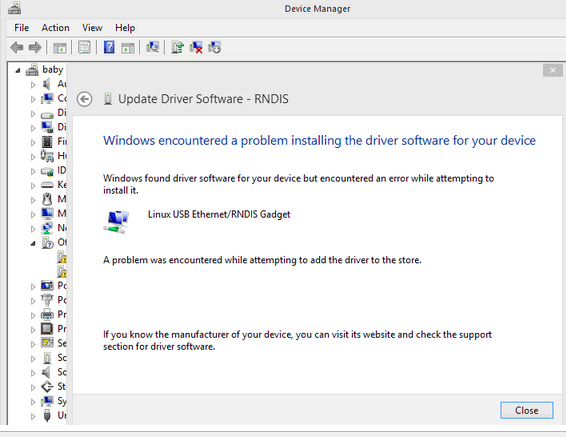The height and width of the screenshot is (437, 566).
Task: Click the Forward arrow in Device Manager toolbar
Action: click(35, 47)
